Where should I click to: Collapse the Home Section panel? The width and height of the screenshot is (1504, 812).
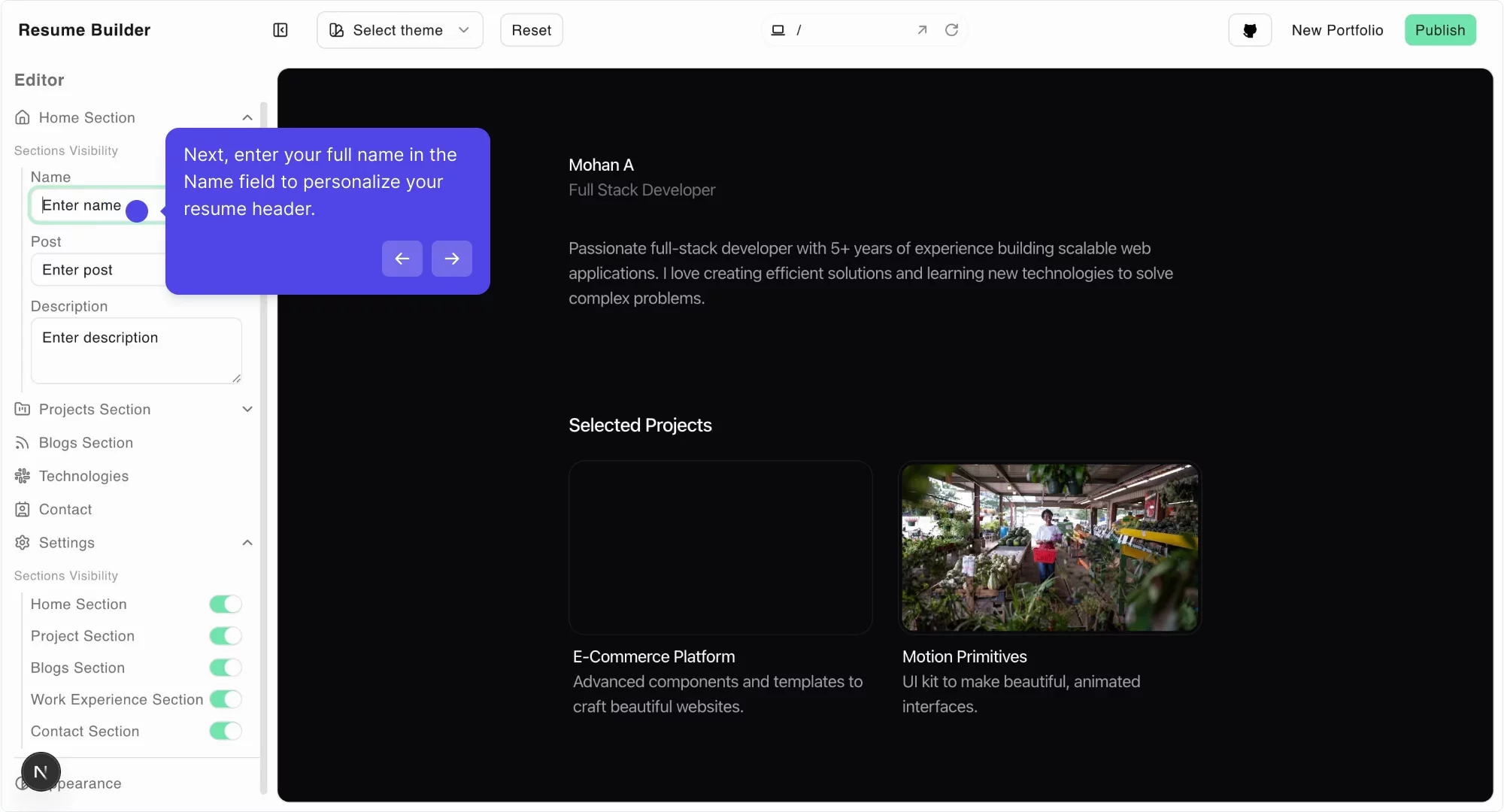[x=247, y=117]
